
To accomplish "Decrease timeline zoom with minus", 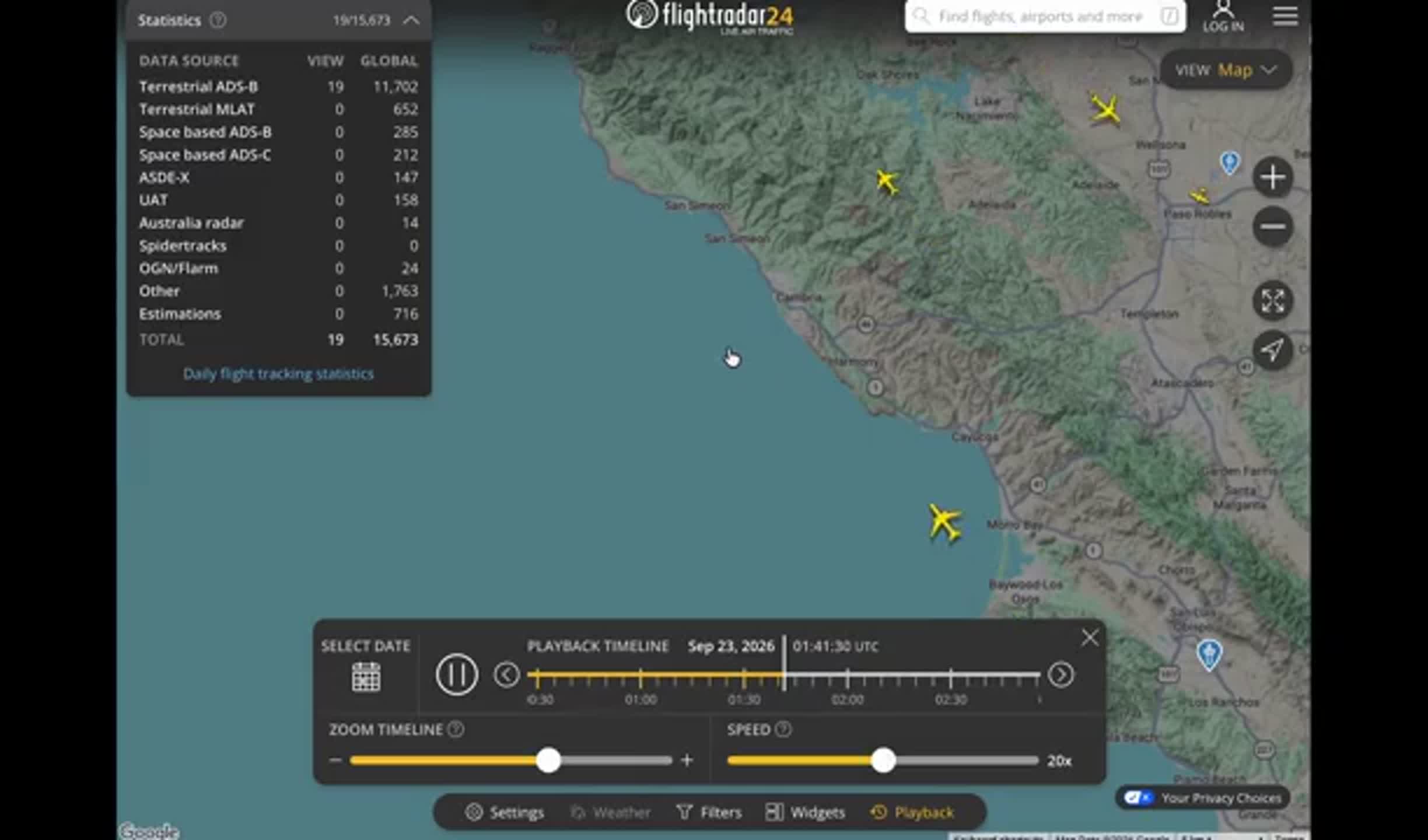I will (x=335, y=760).
